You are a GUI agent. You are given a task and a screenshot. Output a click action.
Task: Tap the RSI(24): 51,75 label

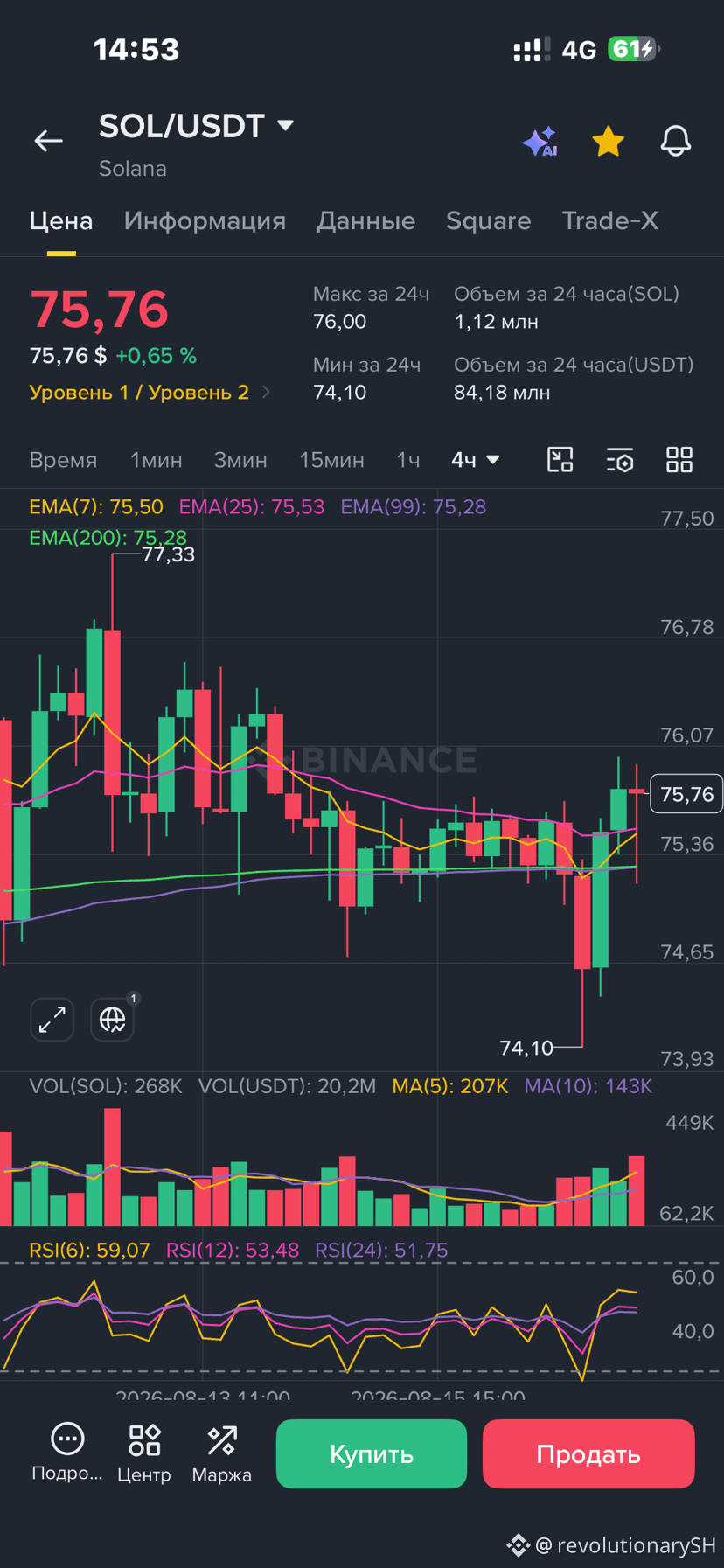381,1251
